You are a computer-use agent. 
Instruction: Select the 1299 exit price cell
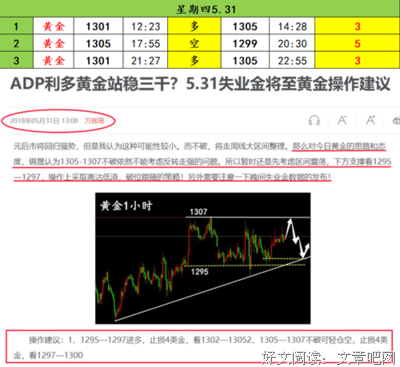(245, 44)
